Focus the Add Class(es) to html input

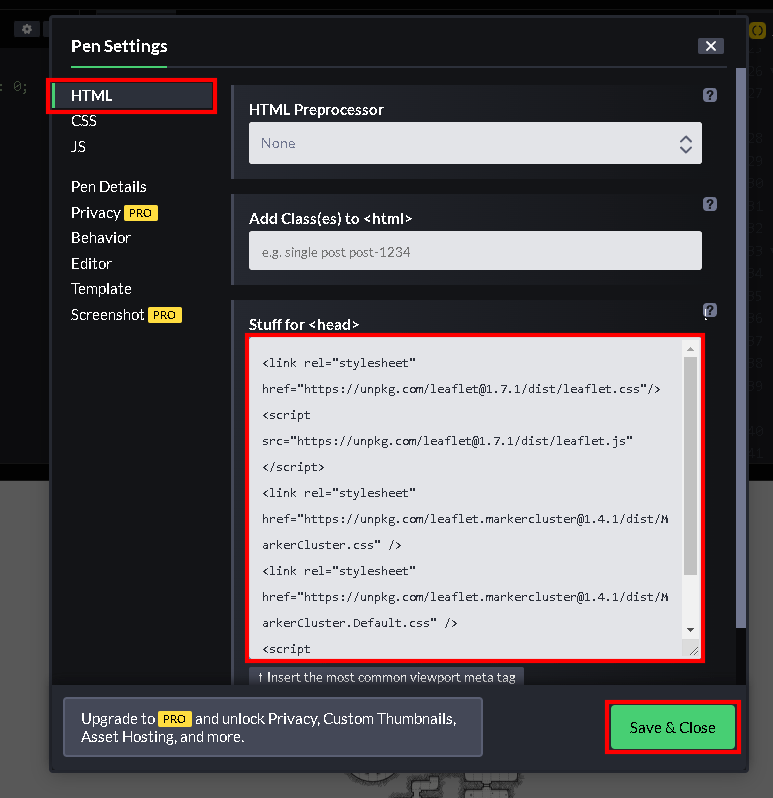click(x=475, y=251)
